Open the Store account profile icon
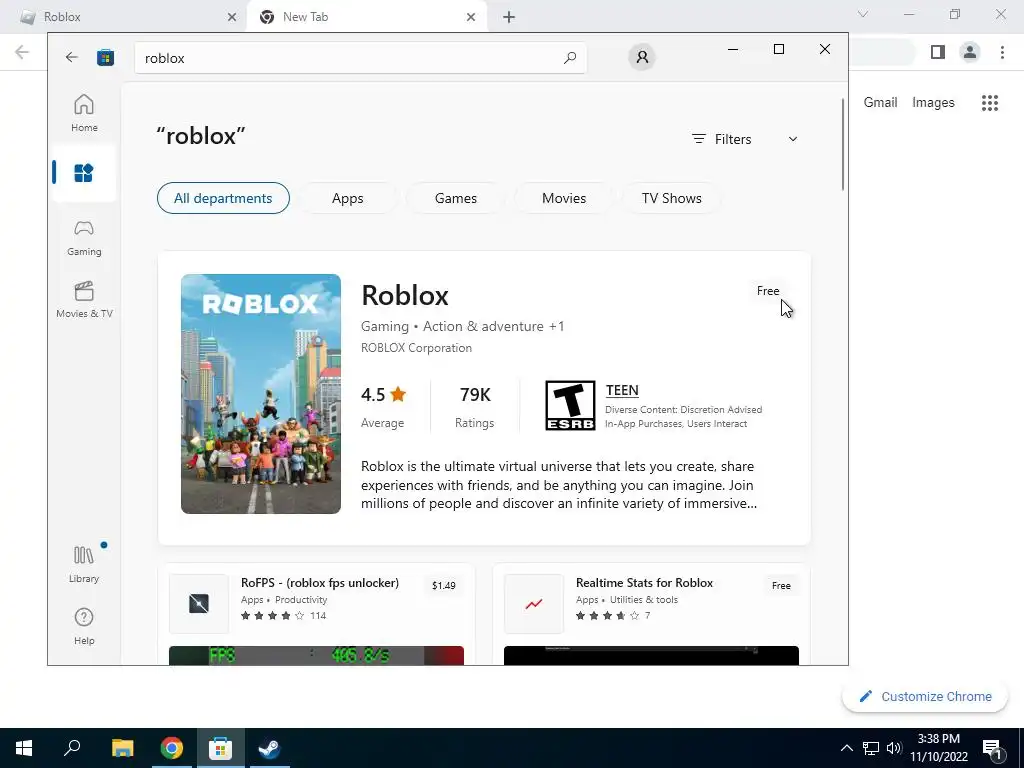1024x768 pixels. pyautogui.click(x=642, y=57)
